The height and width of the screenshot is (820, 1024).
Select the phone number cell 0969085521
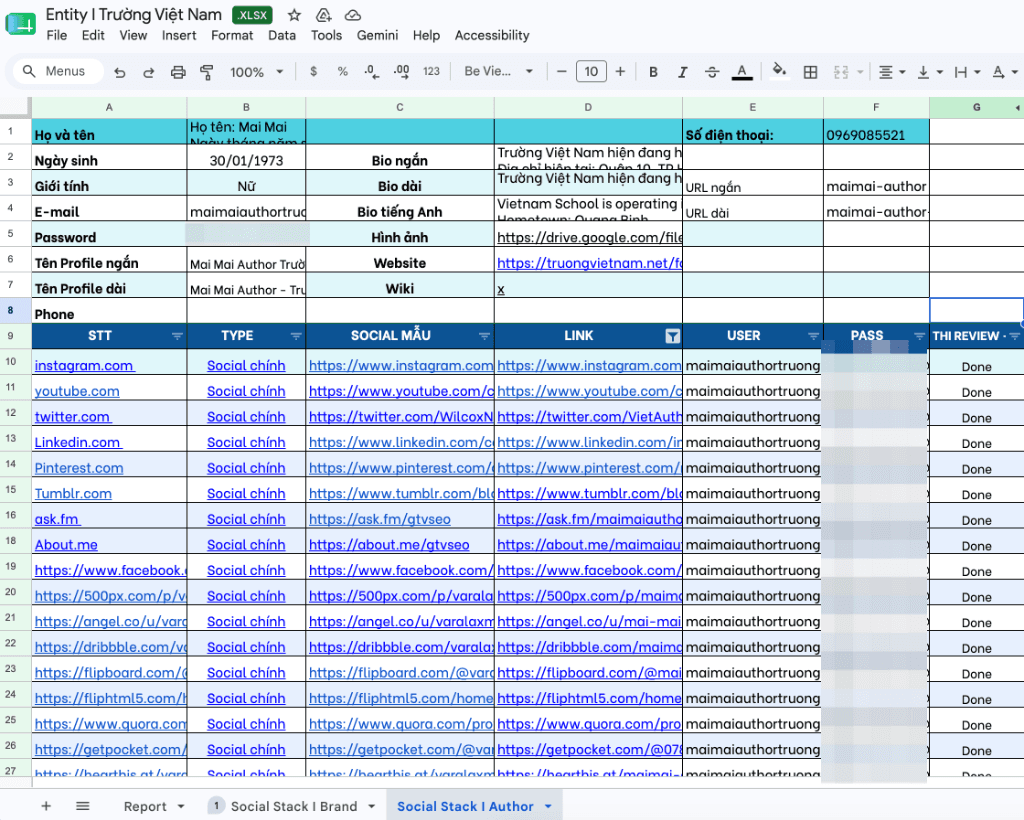pyautogui.click(x=876, y=131)
